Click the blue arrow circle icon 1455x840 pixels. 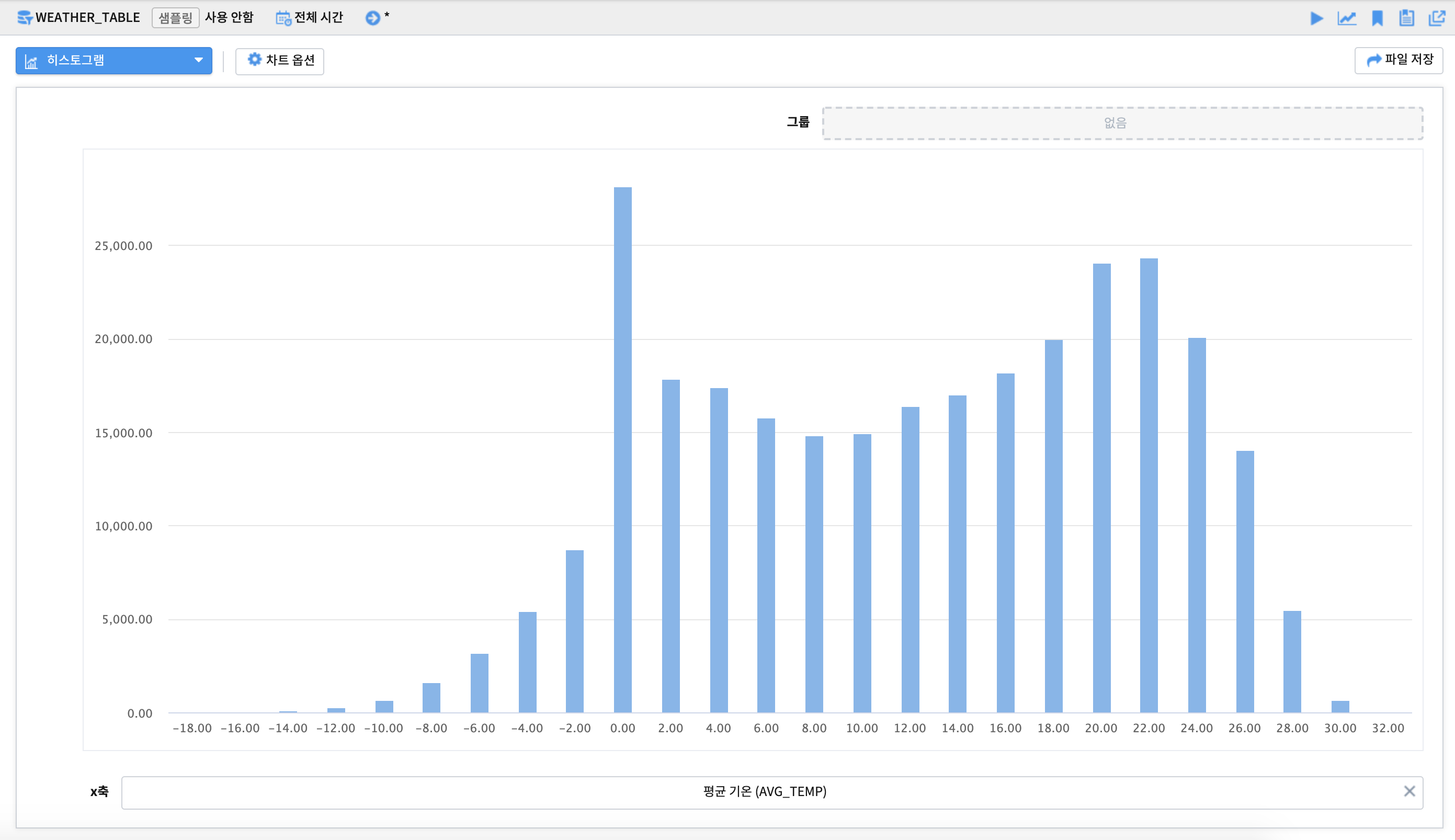tap(372, 18)
